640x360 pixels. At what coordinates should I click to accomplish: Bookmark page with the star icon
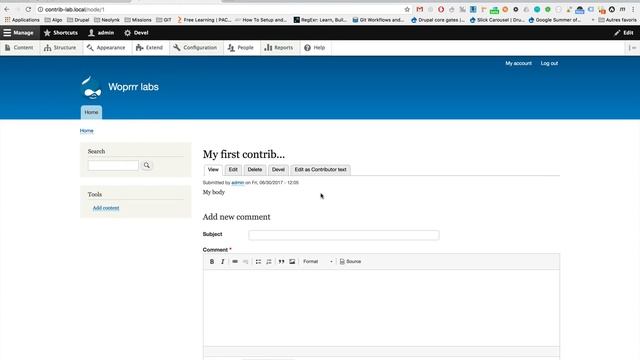[x=407, y=9]
